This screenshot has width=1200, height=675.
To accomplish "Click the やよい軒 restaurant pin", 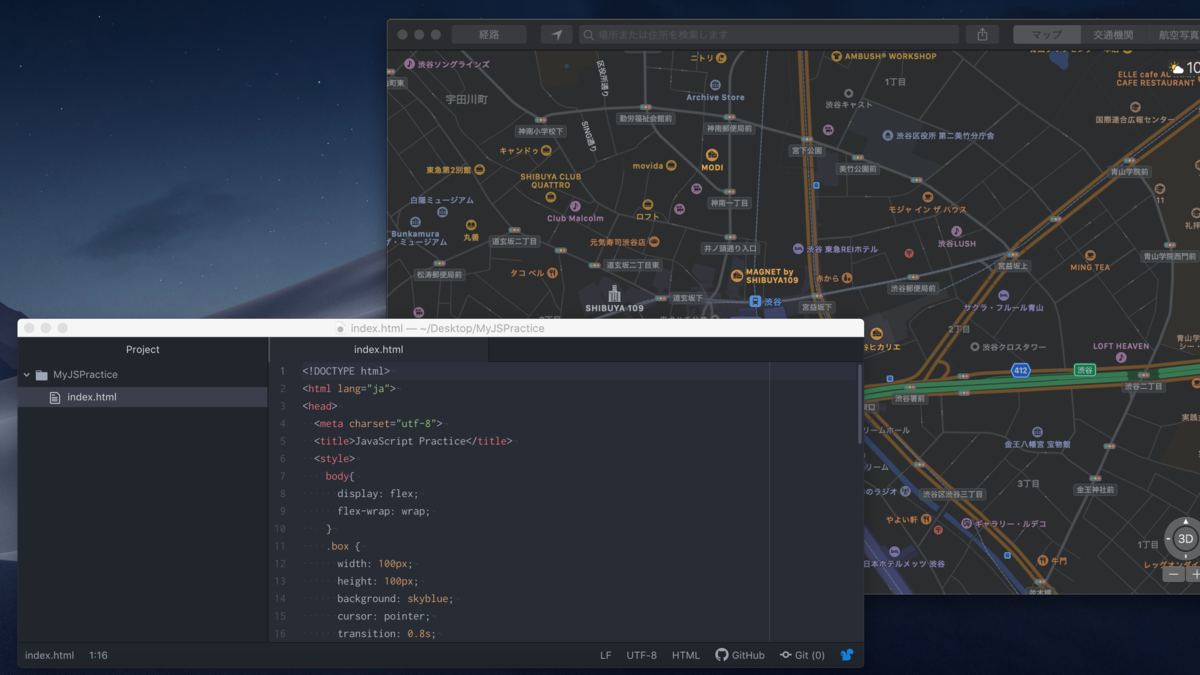I will pos(926,520).
